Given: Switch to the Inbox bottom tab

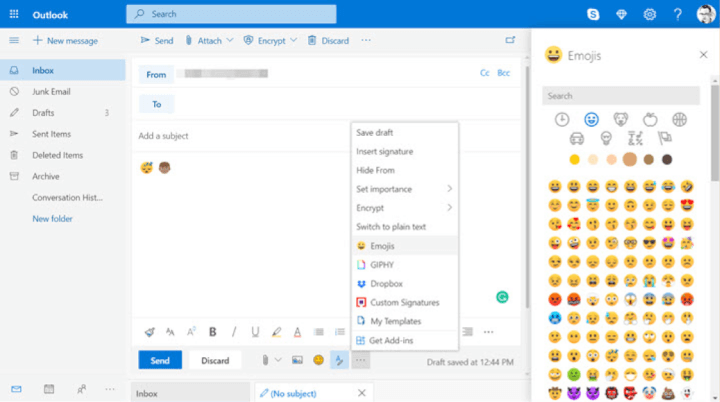Looking at the screenshot, I should [190, 393].
